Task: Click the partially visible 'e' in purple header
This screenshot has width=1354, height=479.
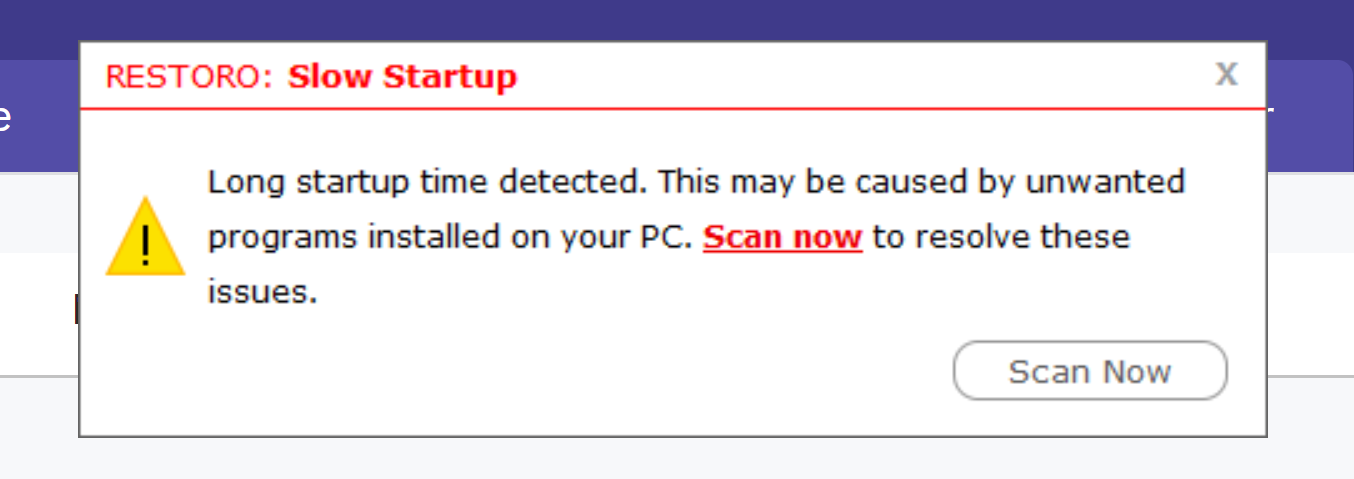Action: (x=5, y=117)
